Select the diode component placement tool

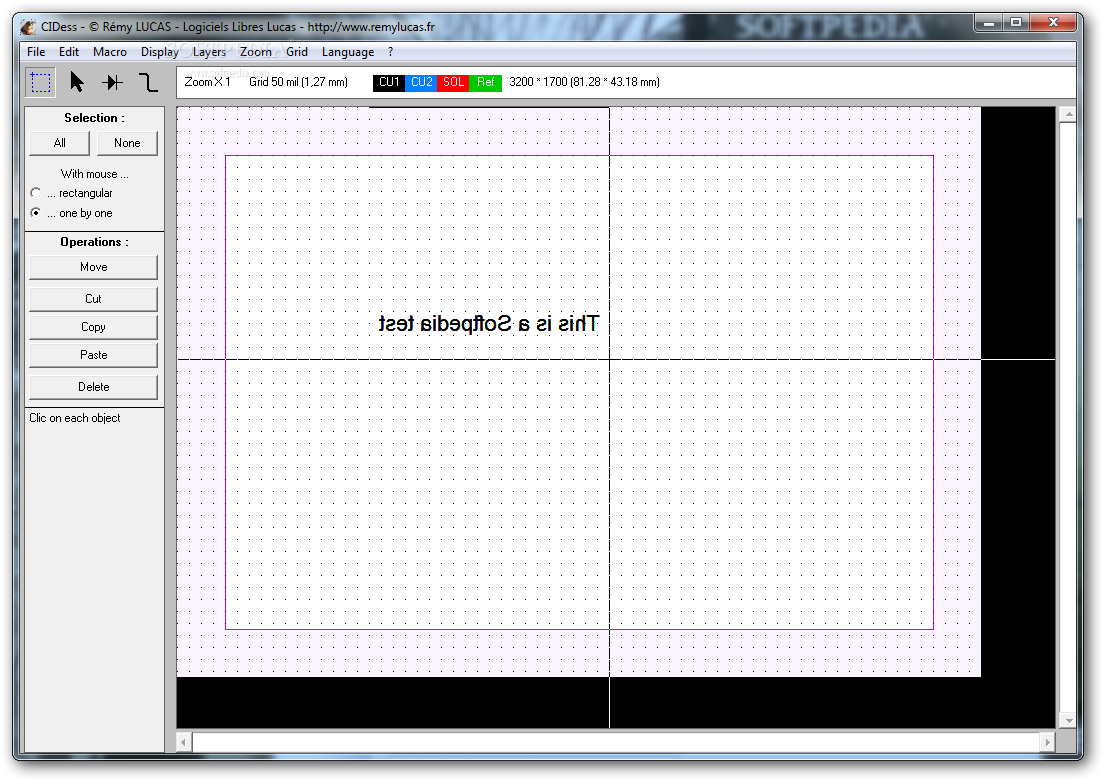pyautogui.click(x=113, y=82)
